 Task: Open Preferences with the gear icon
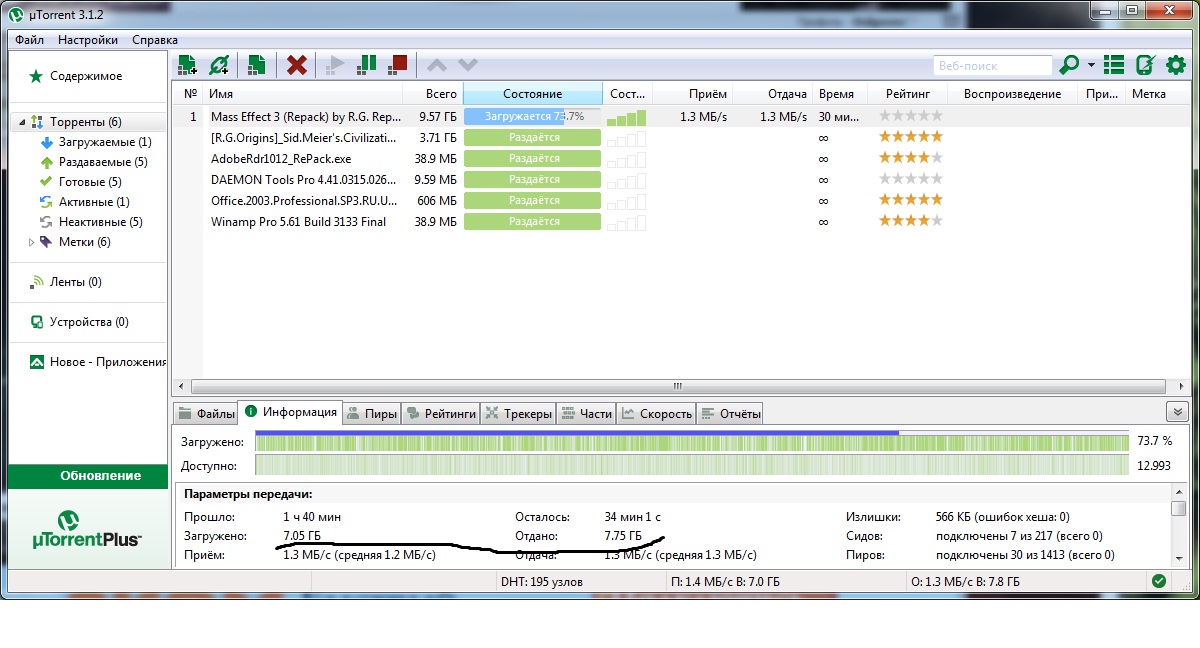(1176, 65)
